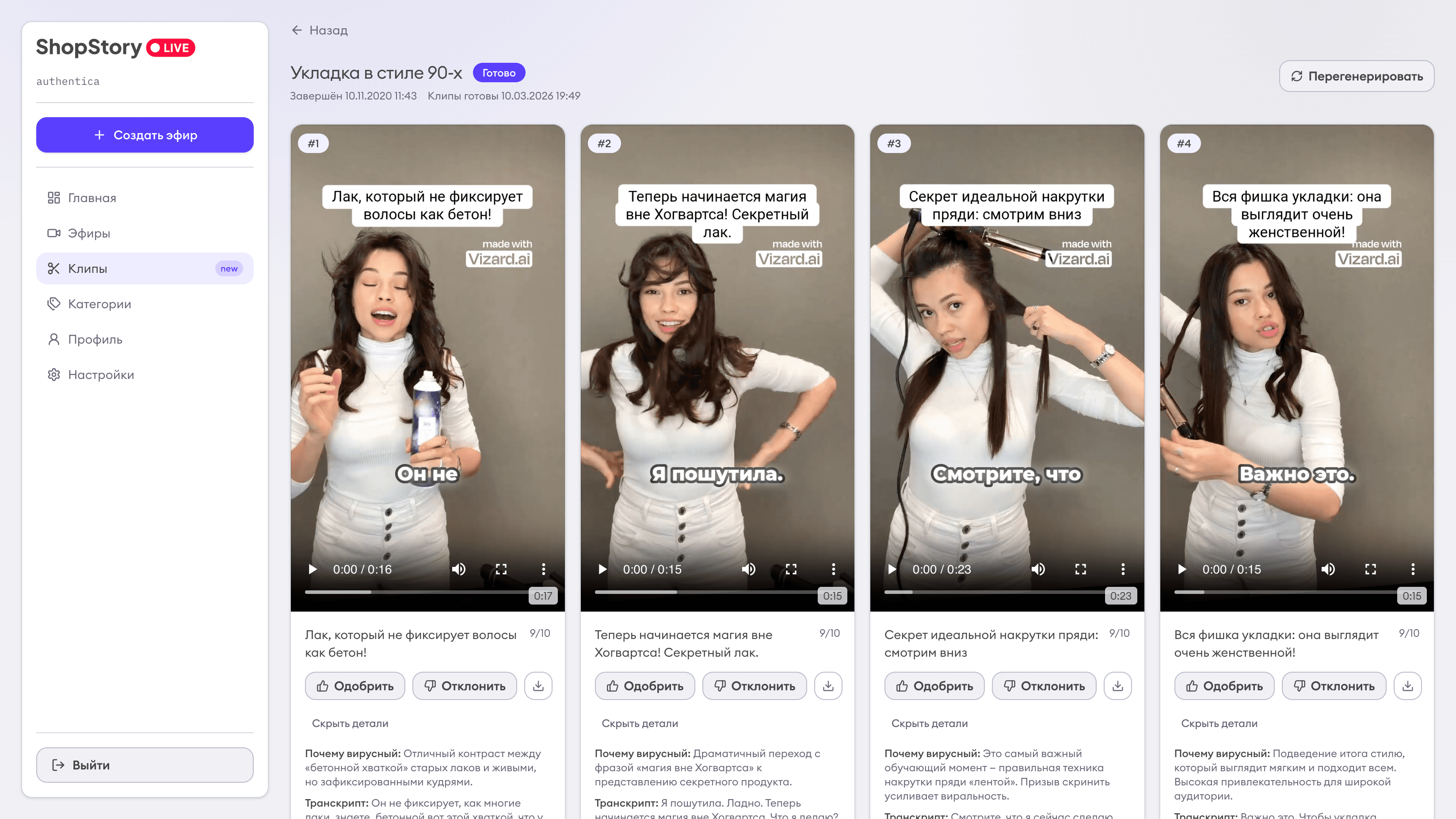
Task: Expand clip #2 to fullscreen
Action: (x=791, y=569)
